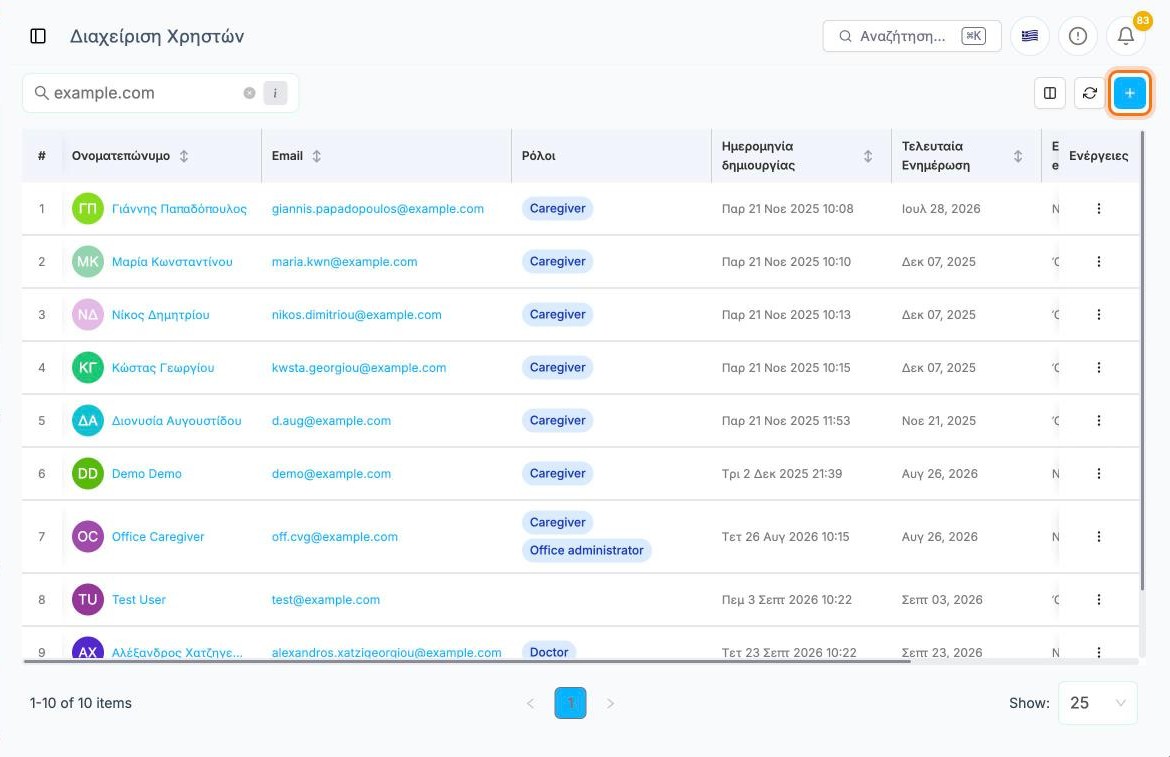Open the language flag selector

(x=1030, y=36)
